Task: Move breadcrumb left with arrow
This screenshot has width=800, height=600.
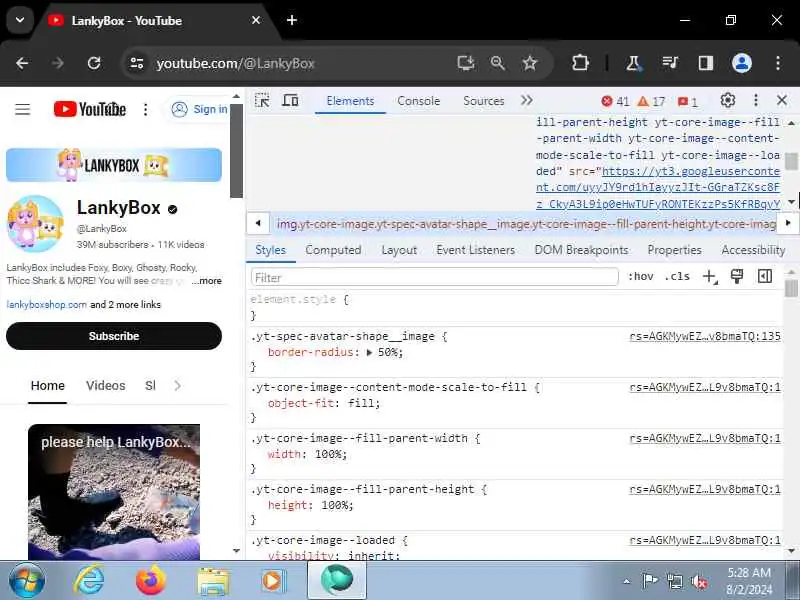Action: 258,223
